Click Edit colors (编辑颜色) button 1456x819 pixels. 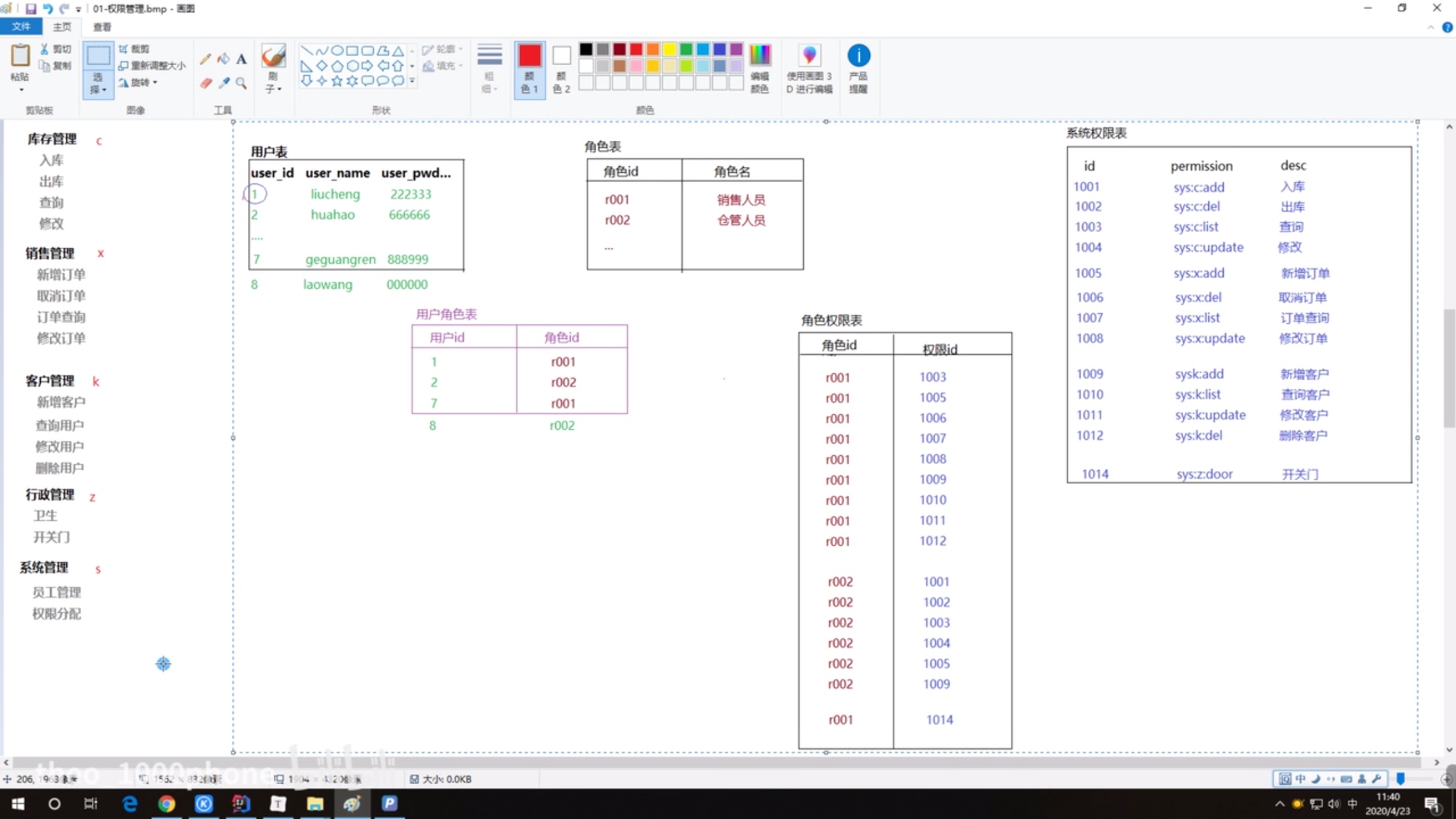[x=760, y=68]
